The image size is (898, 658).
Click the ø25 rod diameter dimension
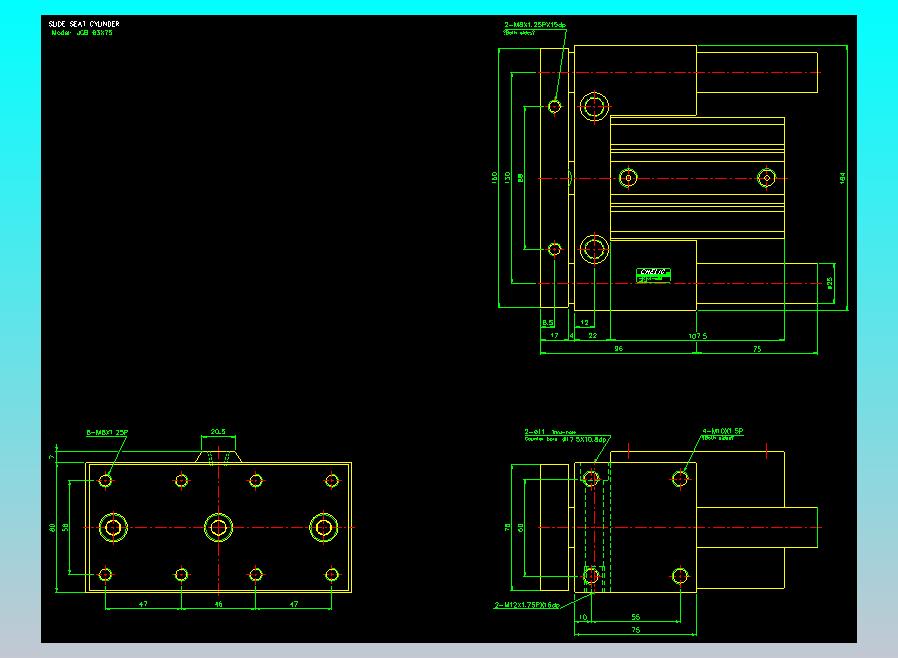point(830,283)
